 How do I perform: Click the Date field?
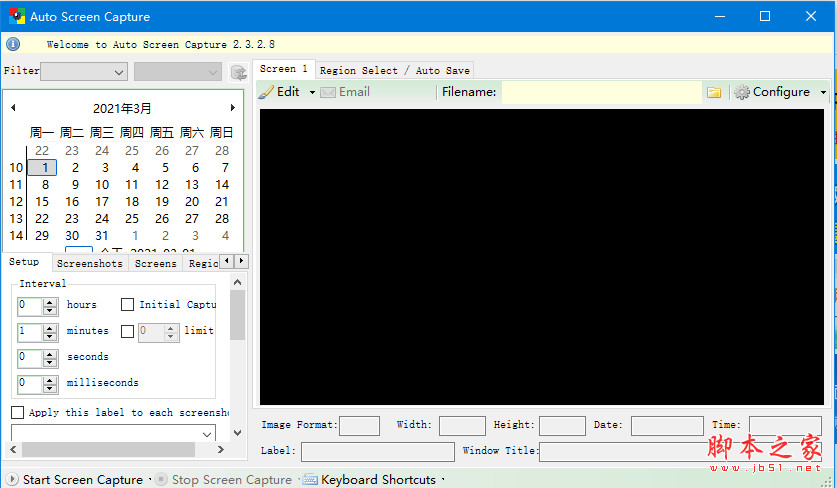667,426
